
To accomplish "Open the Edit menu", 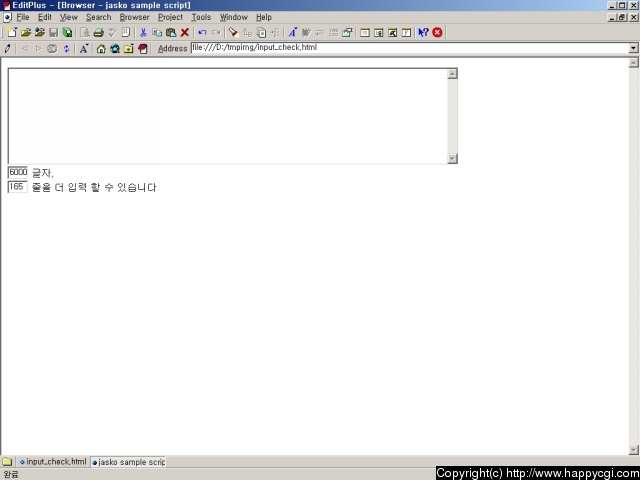I will tap(45, 17).
